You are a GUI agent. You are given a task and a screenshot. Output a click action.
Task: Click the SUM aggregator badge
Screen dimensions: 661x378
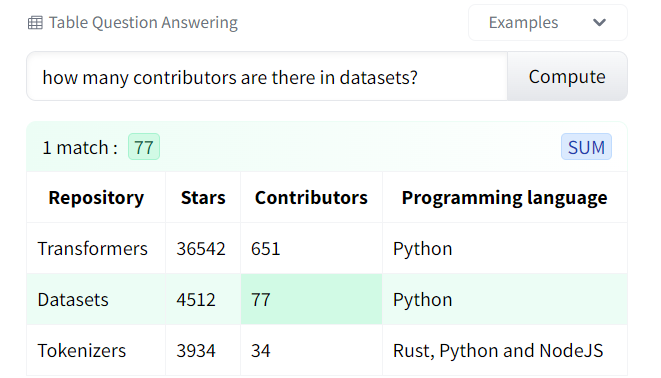tap(586, 147)
